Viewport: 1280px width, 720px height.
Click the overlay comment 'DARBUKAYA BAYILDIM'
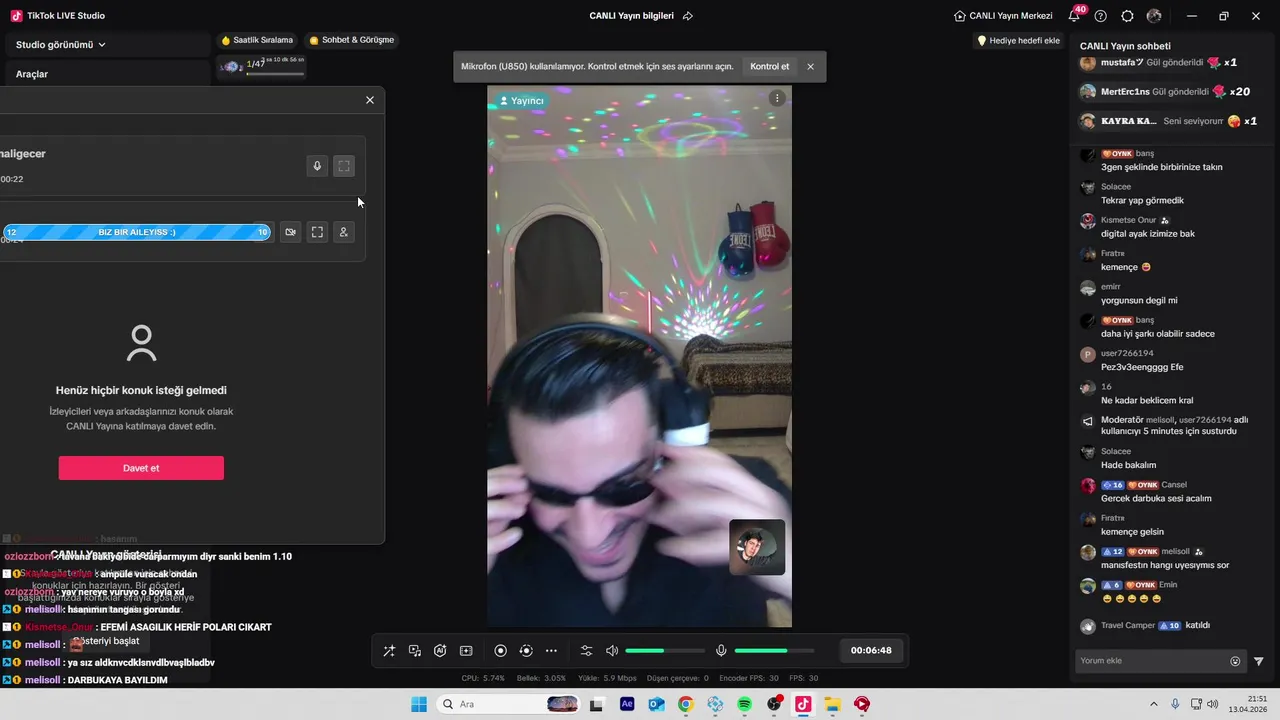[117, 680]
